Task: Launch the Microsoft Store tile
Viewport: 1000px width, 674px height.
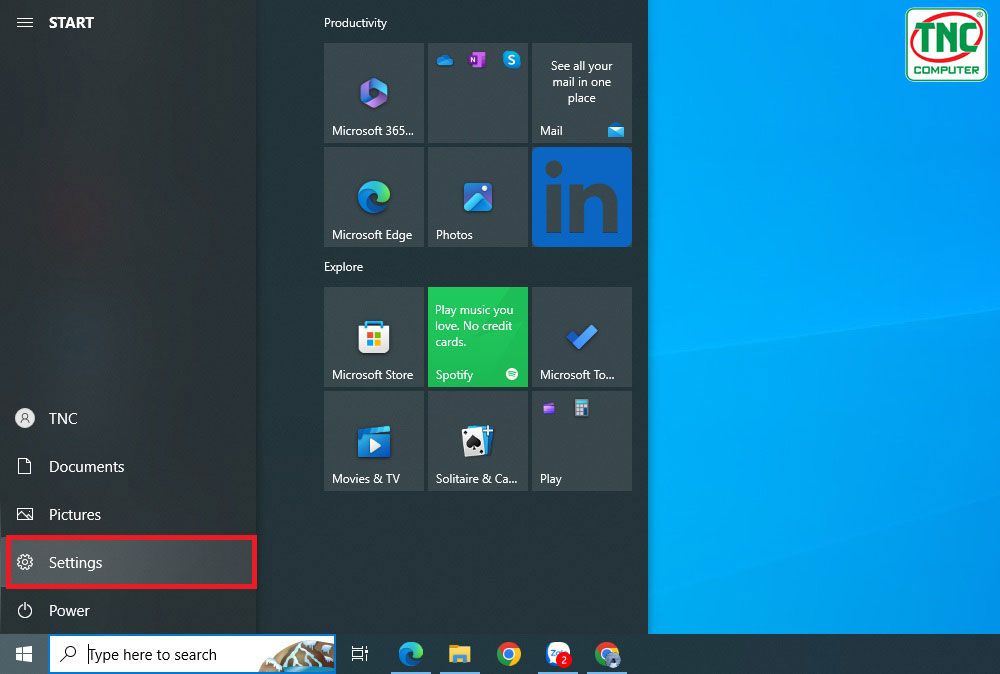Action: point(374,337)
